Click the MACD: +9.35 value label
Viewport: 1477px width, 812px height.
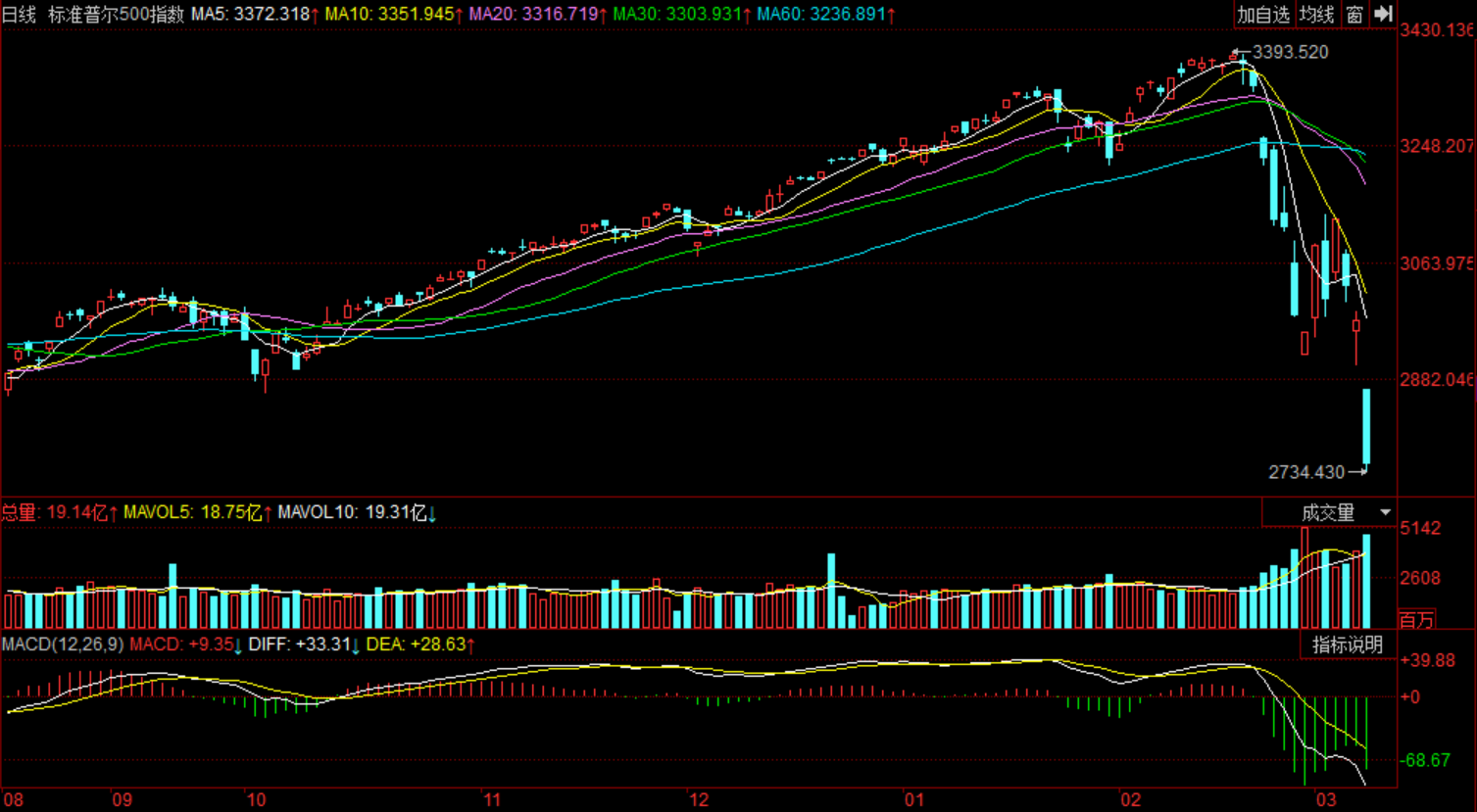pos(186,645)
